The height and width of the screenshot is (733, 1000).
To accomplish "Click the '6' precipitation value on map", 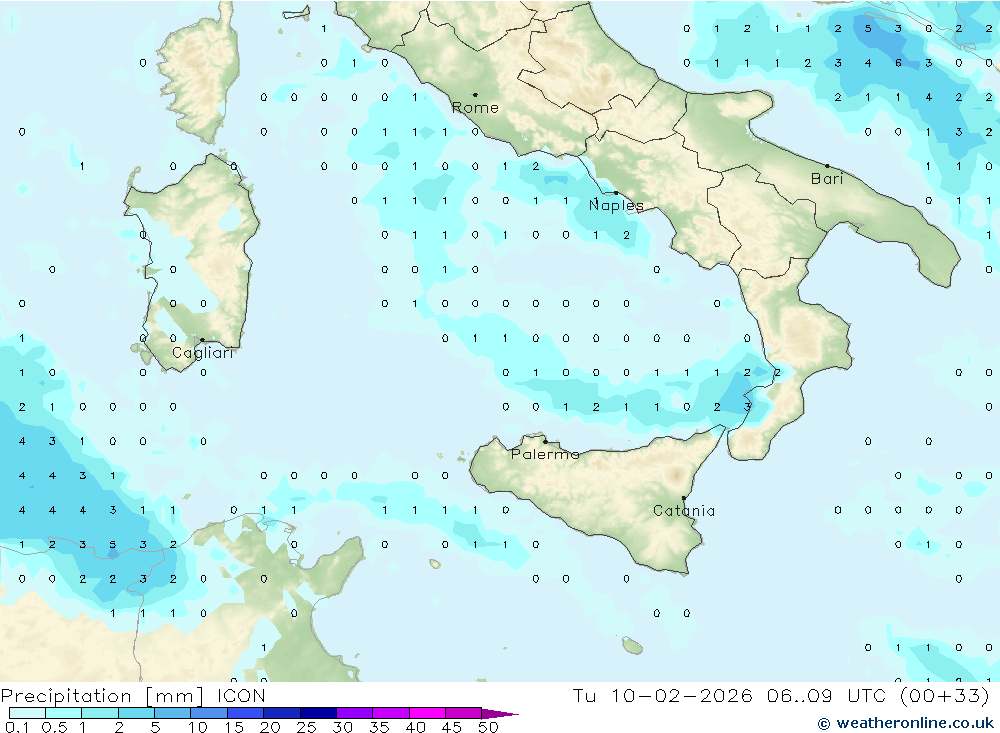I will 898,63.
